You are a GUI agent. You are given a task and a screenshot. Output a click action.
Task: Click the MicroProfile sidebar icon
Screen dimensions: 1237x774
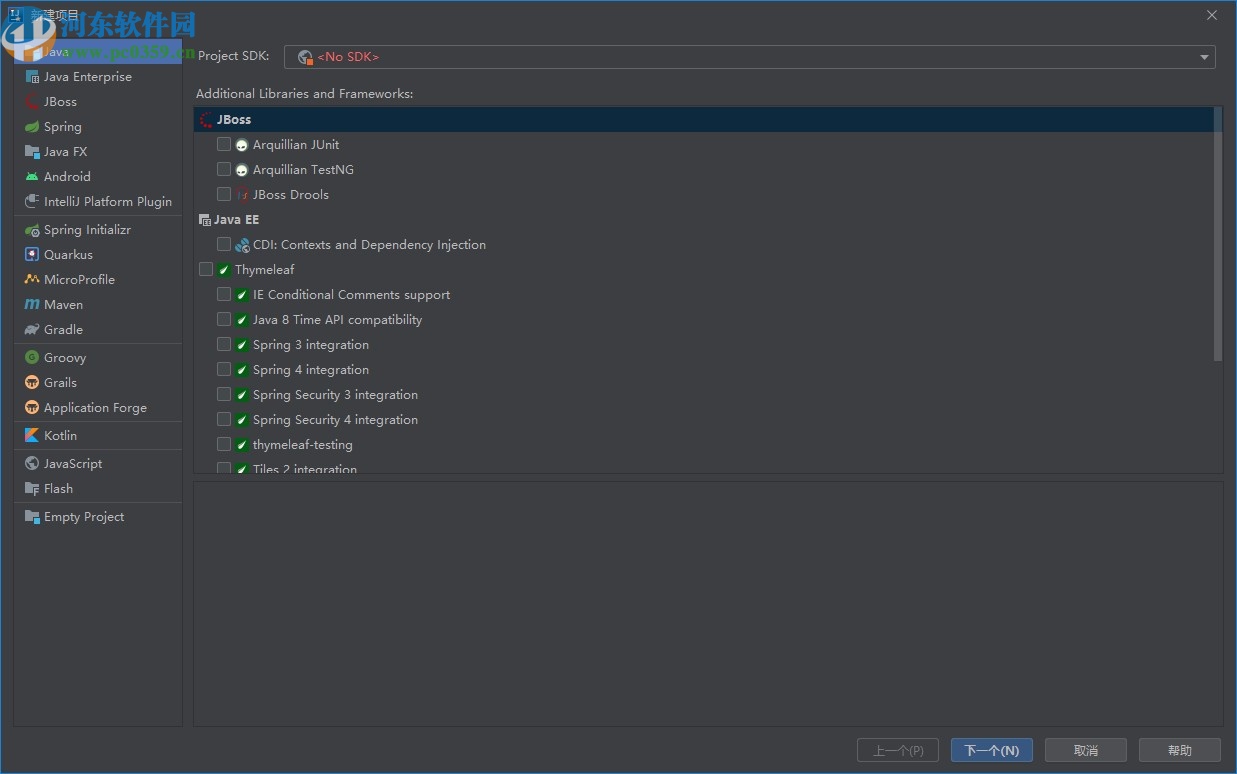31,279
